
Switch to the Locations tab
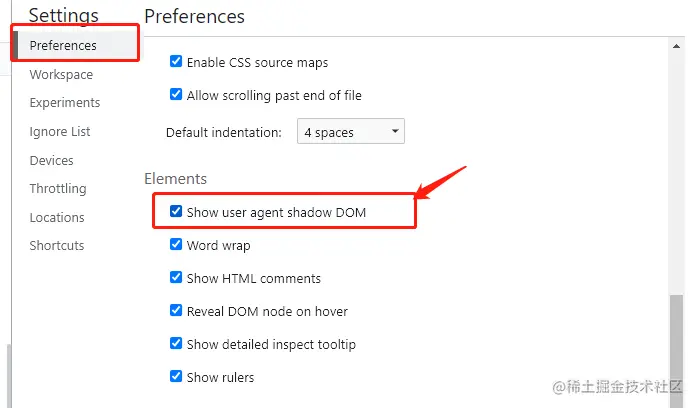coord(57,218)
